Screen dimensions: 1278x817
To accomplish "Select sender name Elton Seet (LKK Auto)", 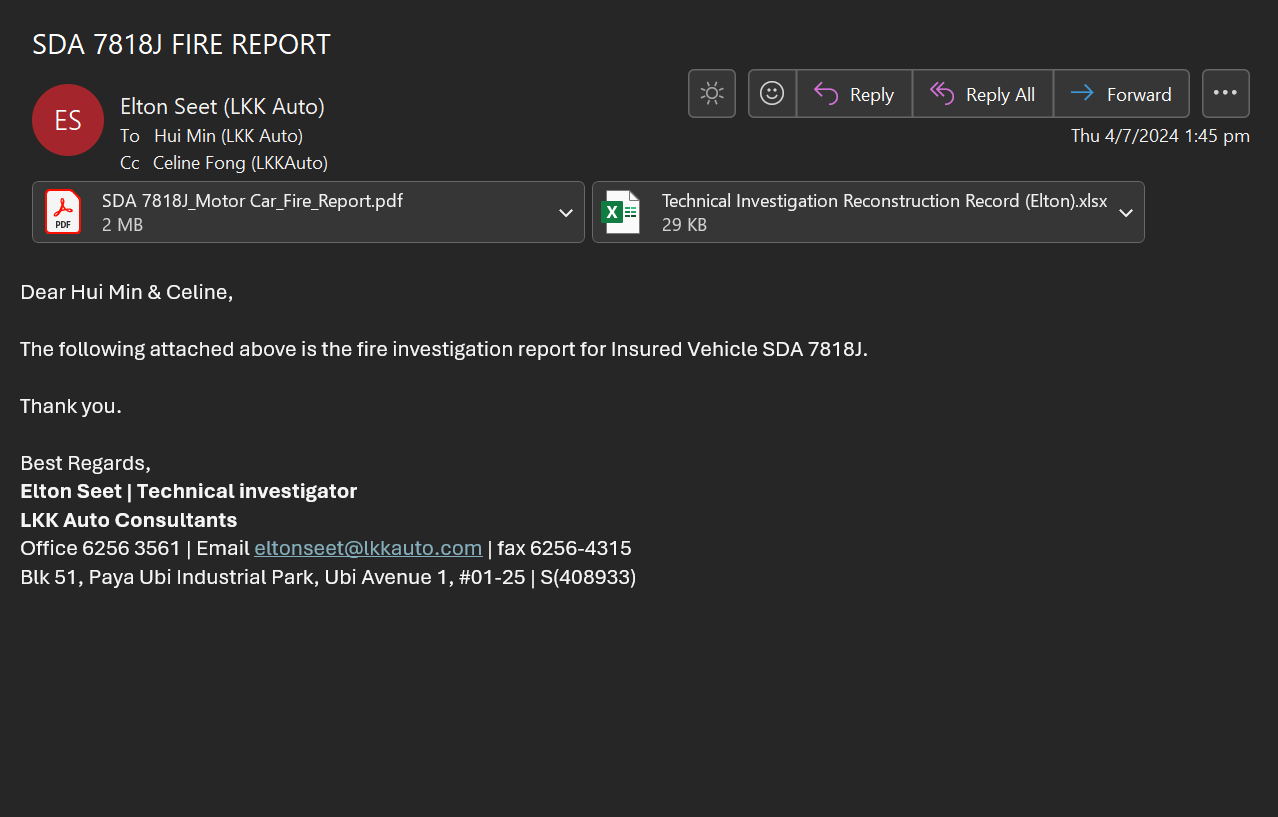I will click(222, 107).
